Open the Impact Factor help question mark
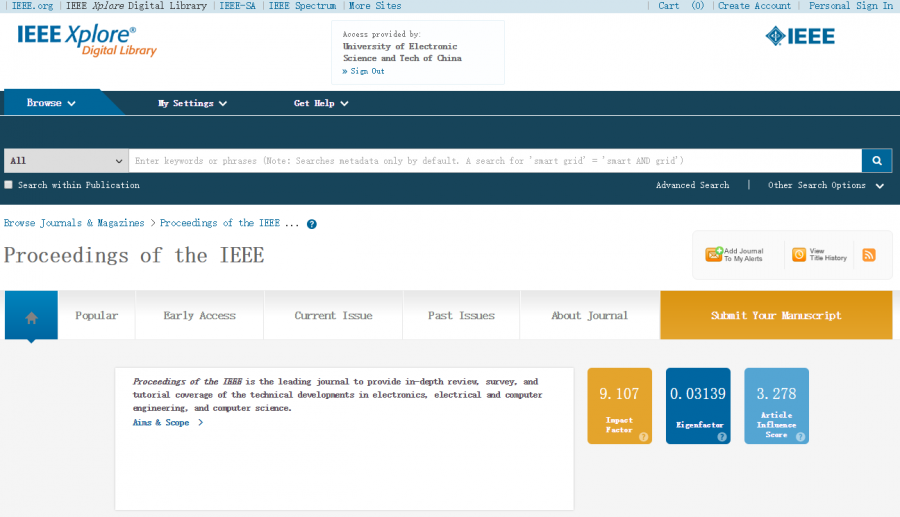Image resolution: width=900 pixels, height=517 pixels. (643, 436)
